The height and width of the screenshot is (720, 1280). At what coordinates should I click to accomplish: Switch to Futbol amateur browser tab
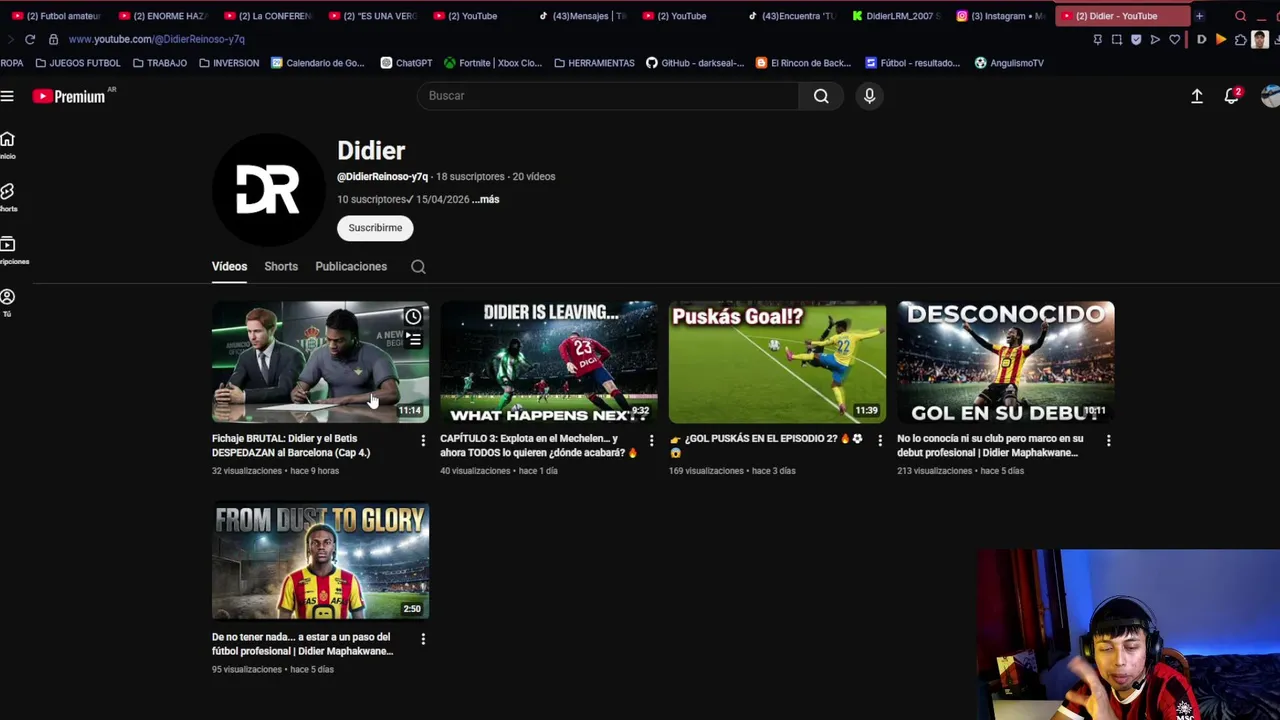point(56,16)
